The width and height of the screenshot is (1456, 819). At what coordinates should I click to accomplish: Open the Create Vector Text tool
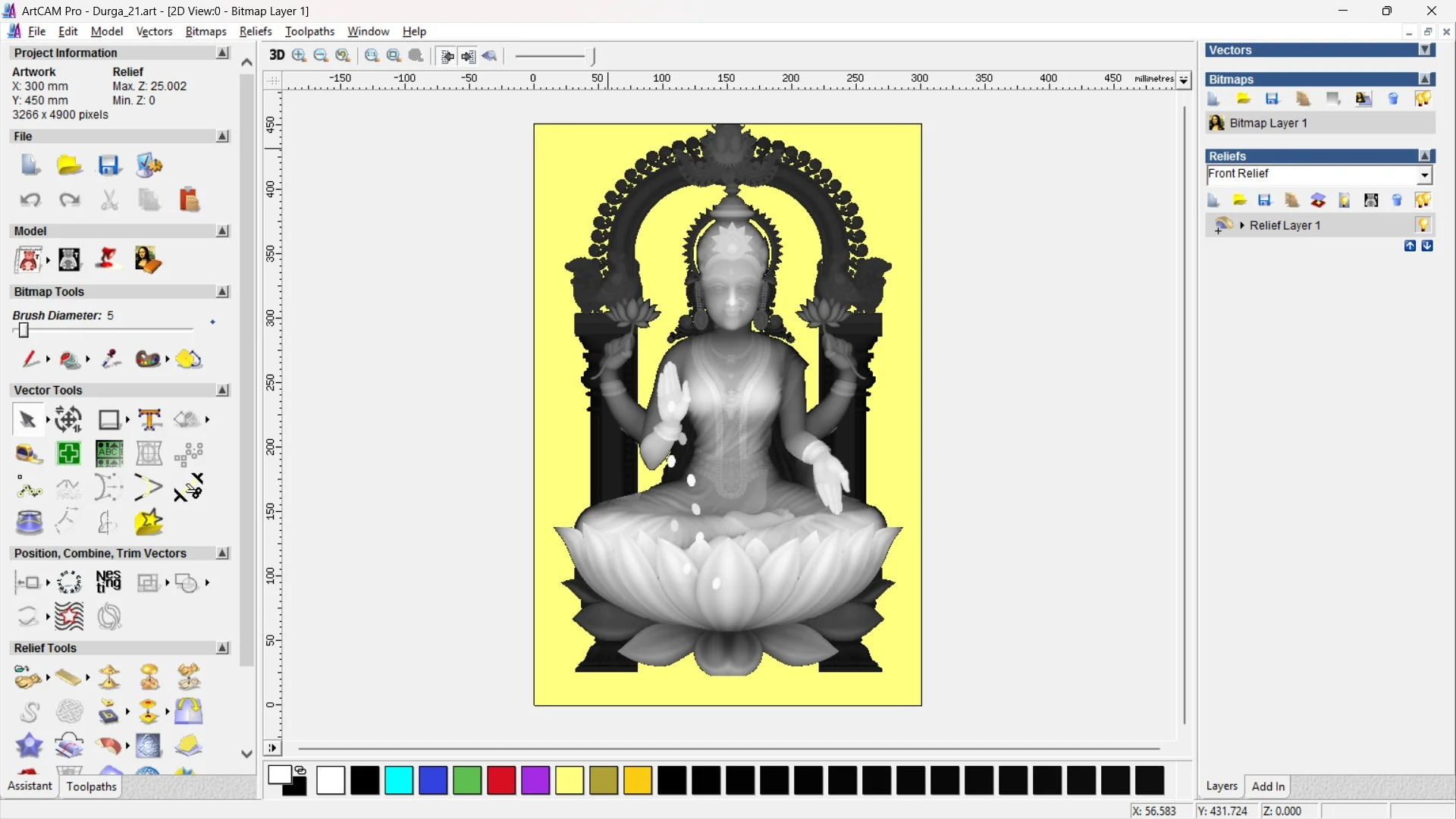click(x=149, y=419)
